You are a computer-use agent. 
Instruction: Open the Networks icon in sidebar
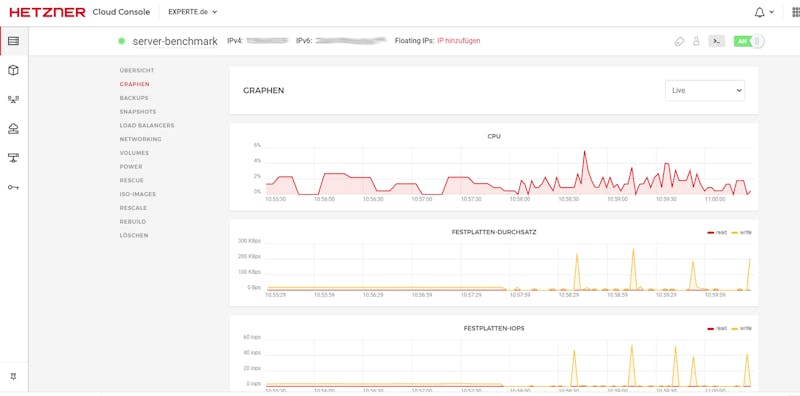click(x=14, y=100)
